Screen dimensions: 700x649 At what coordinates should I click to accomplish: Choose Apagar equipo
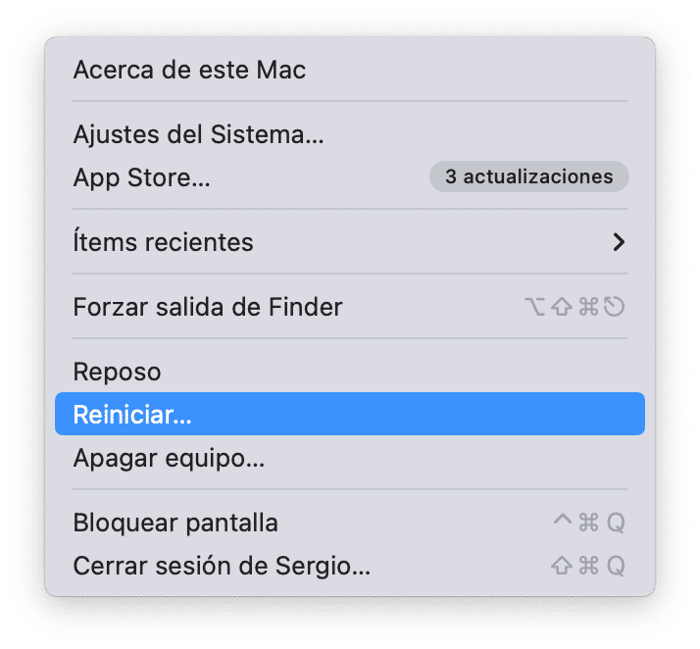pos(169,460)
